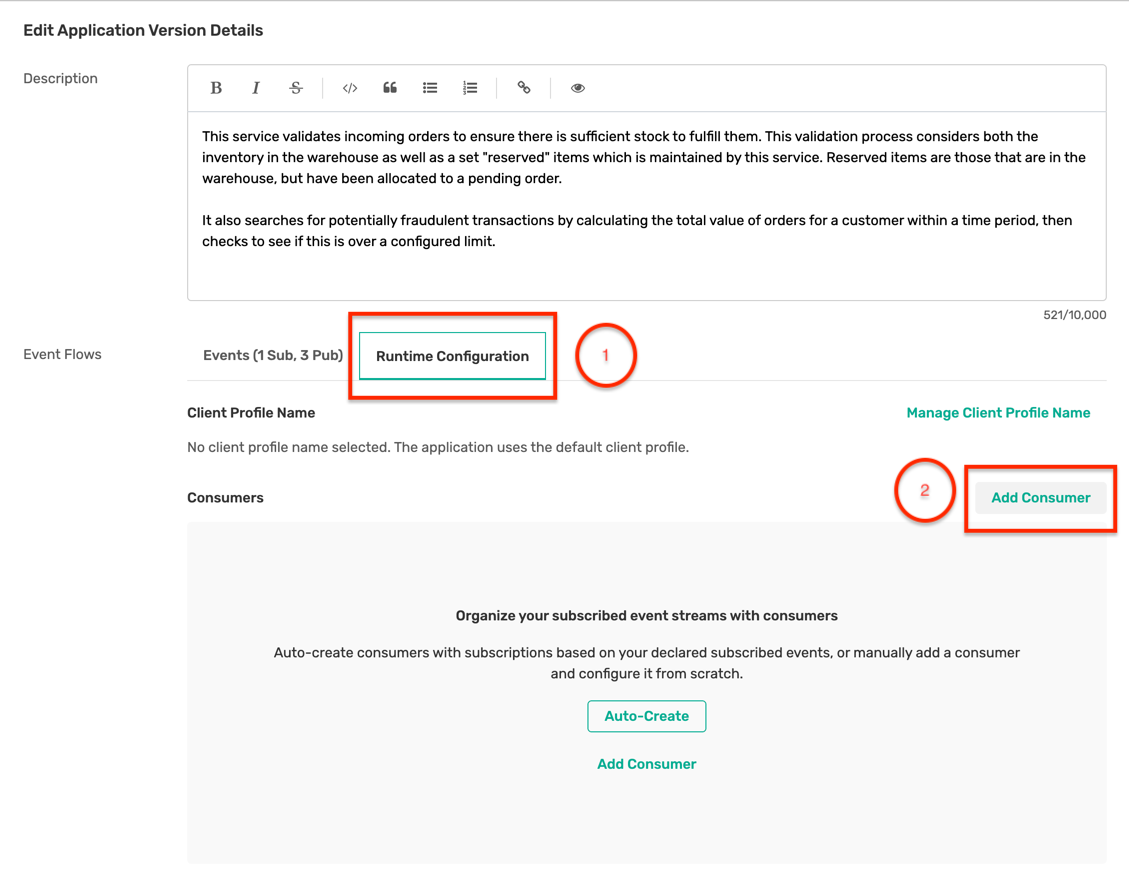The image size is (1129, 882).
Task: Insert a hyperlink using the link icon
Action: (x=524, y=88)
